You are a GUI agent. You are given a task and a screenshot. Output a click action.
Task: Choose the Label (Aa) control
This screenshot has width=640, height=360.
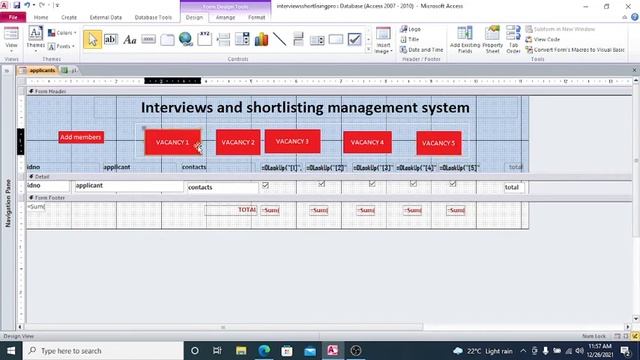pyautogui.click(x=129, y=40)
